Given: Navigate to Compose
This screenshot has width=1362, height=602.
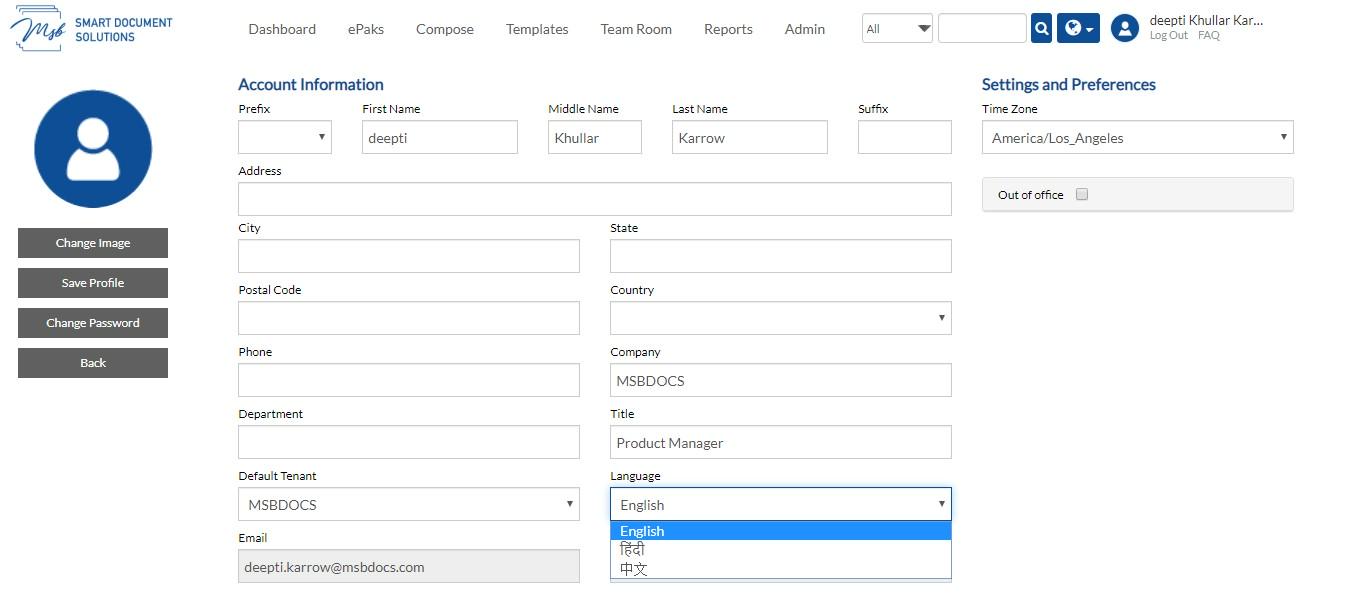Looking at the screenshot, I should [445, 29].
